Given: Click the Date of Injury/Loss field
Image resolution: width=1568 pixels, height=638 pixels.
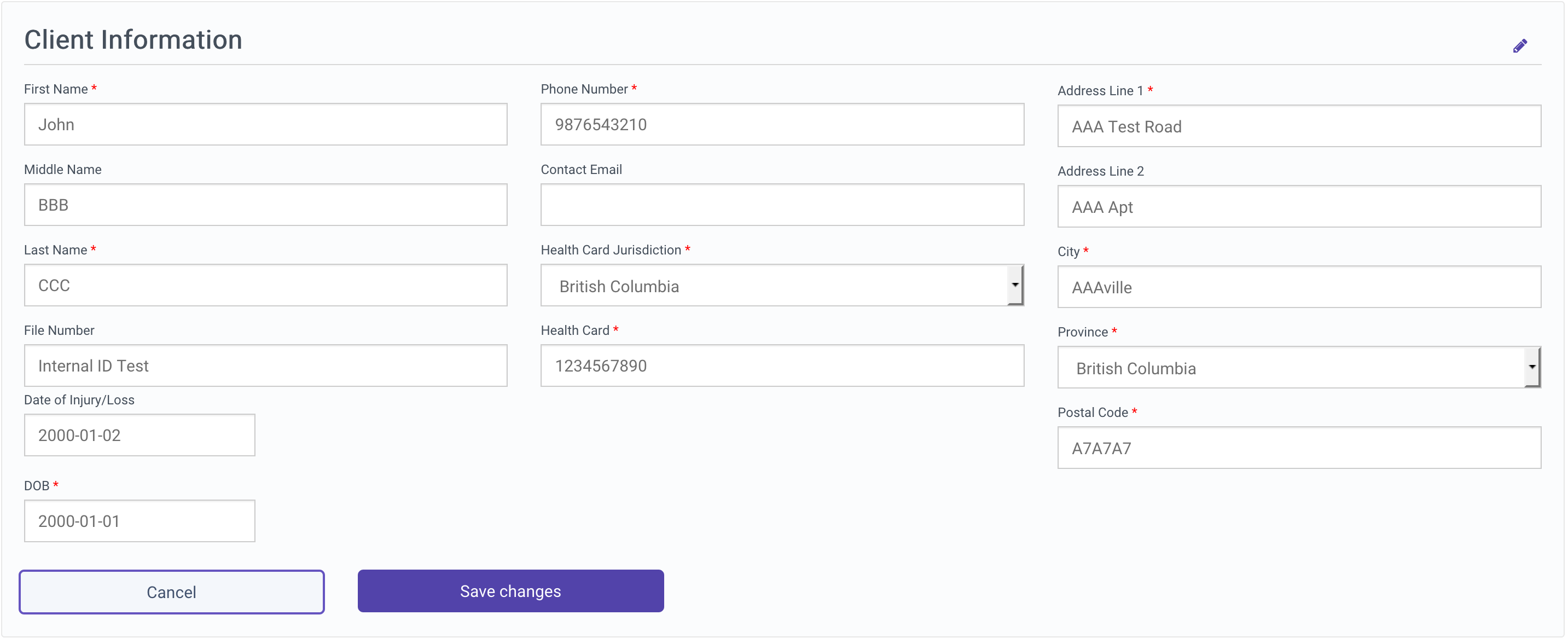Looking at the screenshot, I should click(140, 434).
